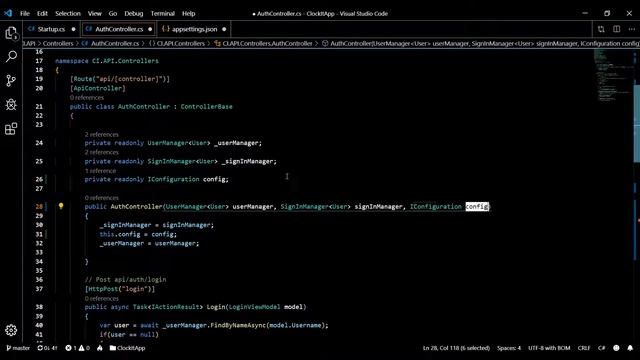Click the master branch in status bar

[x=18, y=348]
